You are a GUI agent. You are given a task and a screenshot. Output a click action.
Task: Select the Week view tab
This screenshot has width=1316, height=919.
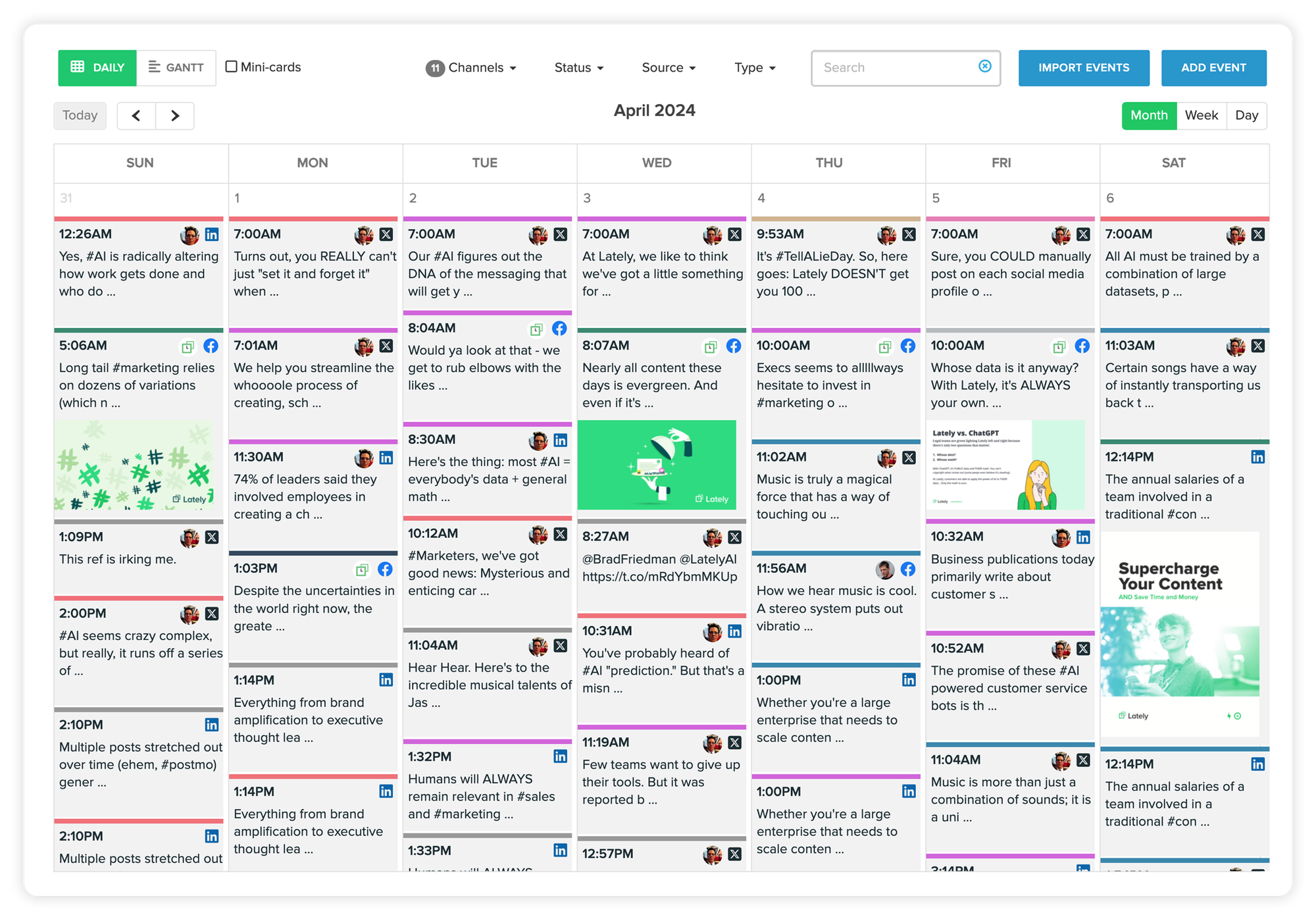[1201, 116]
